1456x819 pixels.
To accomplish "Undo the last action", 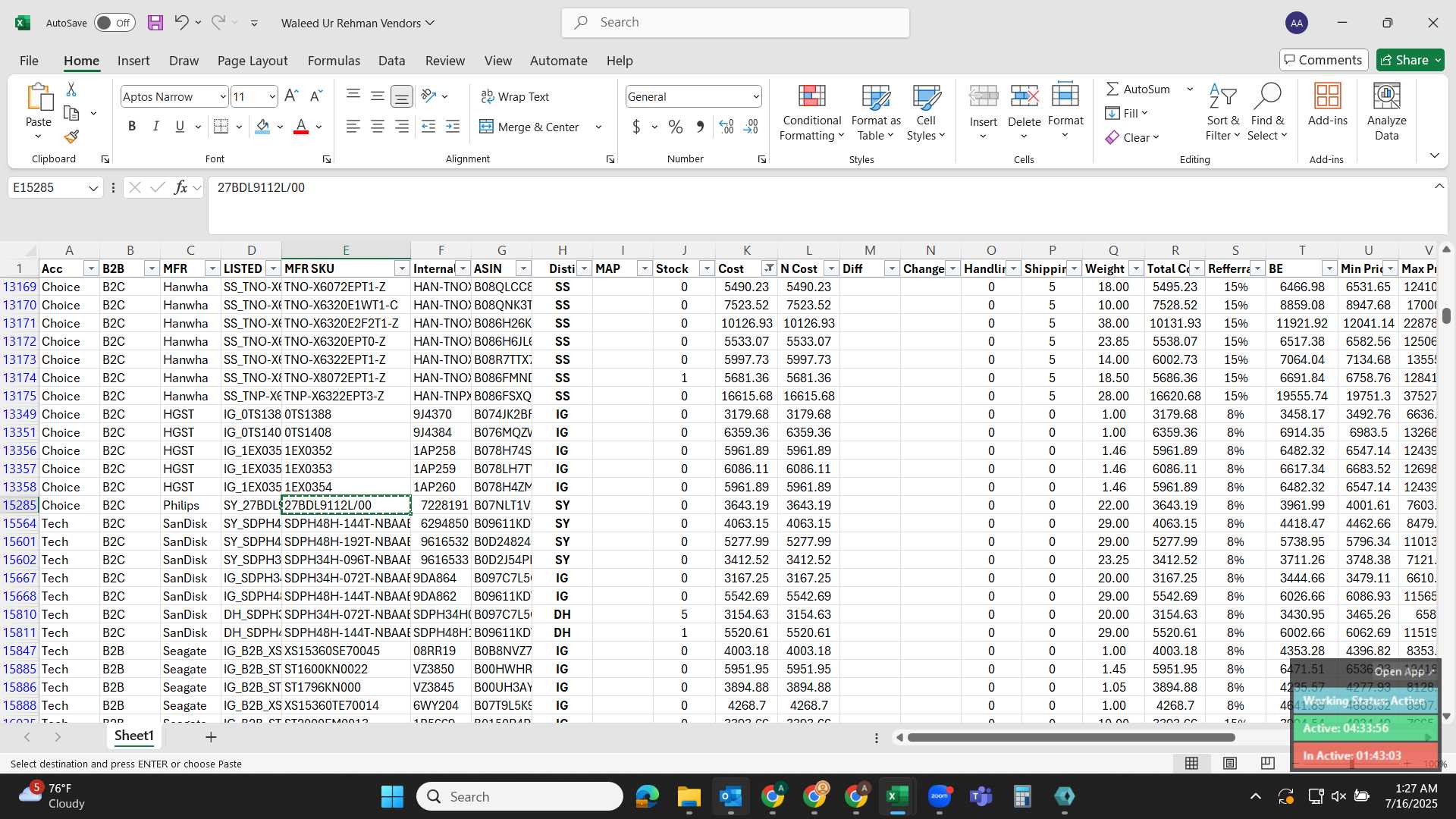I will coord(180,23).
